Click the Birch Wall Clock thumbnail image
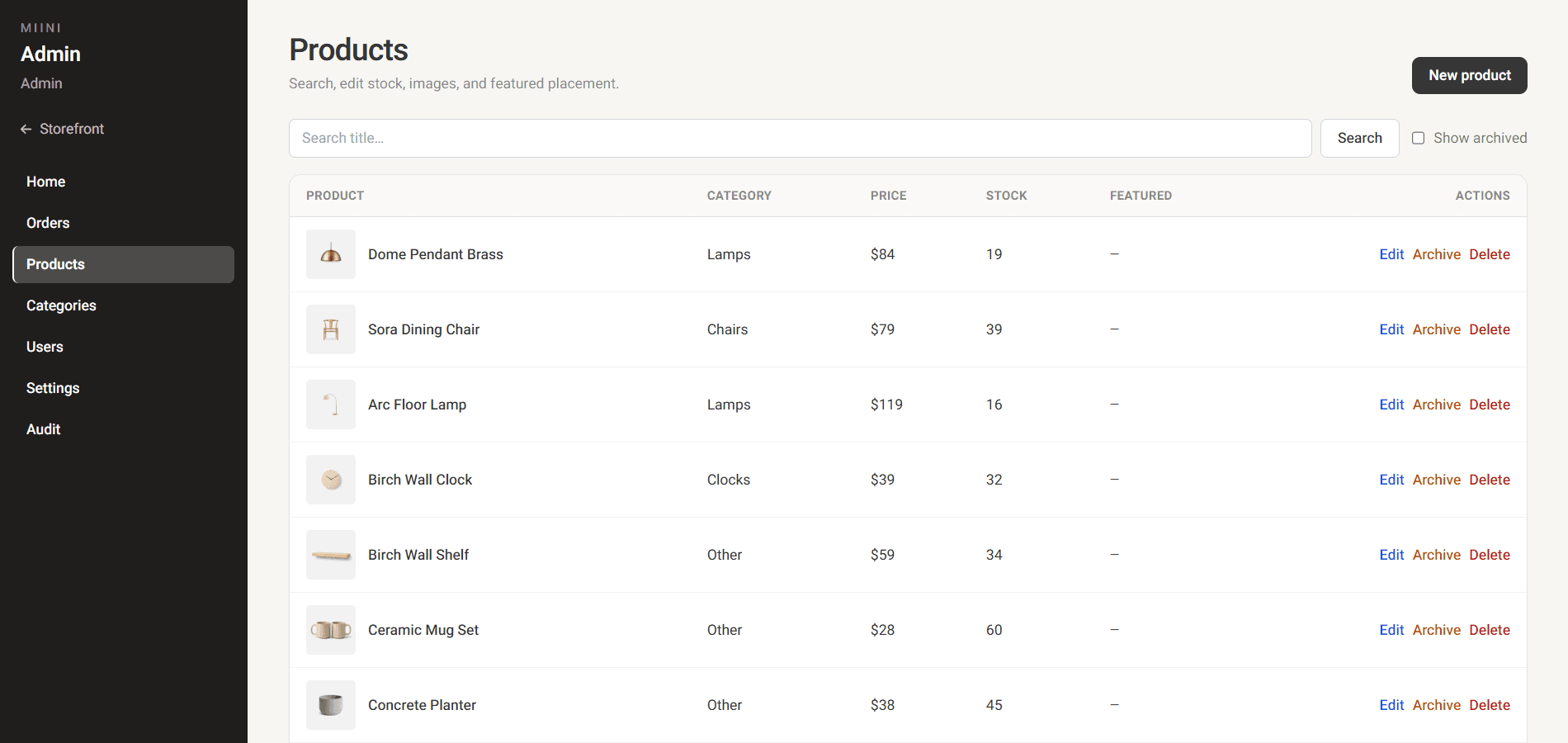The width and height of the screenshot is (1568, 743). [331, 480]
